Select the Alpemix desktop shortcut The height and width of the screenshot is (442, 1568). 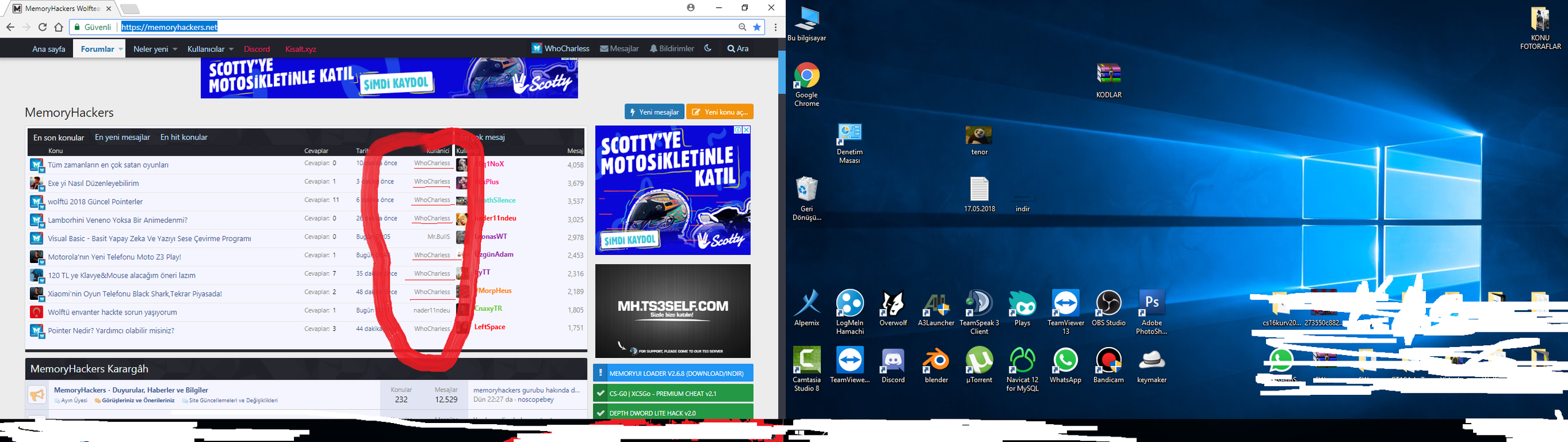pyautogui.click(x=807, y=308)
